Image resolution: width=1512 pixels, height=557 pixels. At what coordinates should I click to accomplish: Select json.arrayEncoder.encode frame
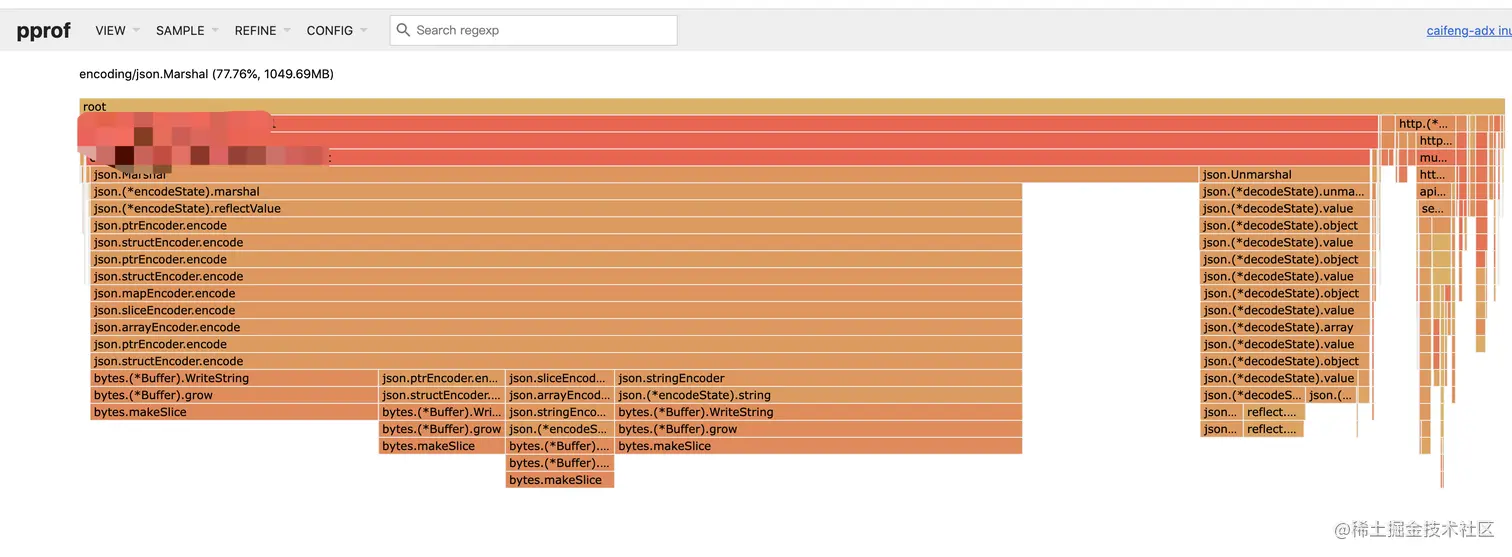pyautogui.click(x=556, y=328)
